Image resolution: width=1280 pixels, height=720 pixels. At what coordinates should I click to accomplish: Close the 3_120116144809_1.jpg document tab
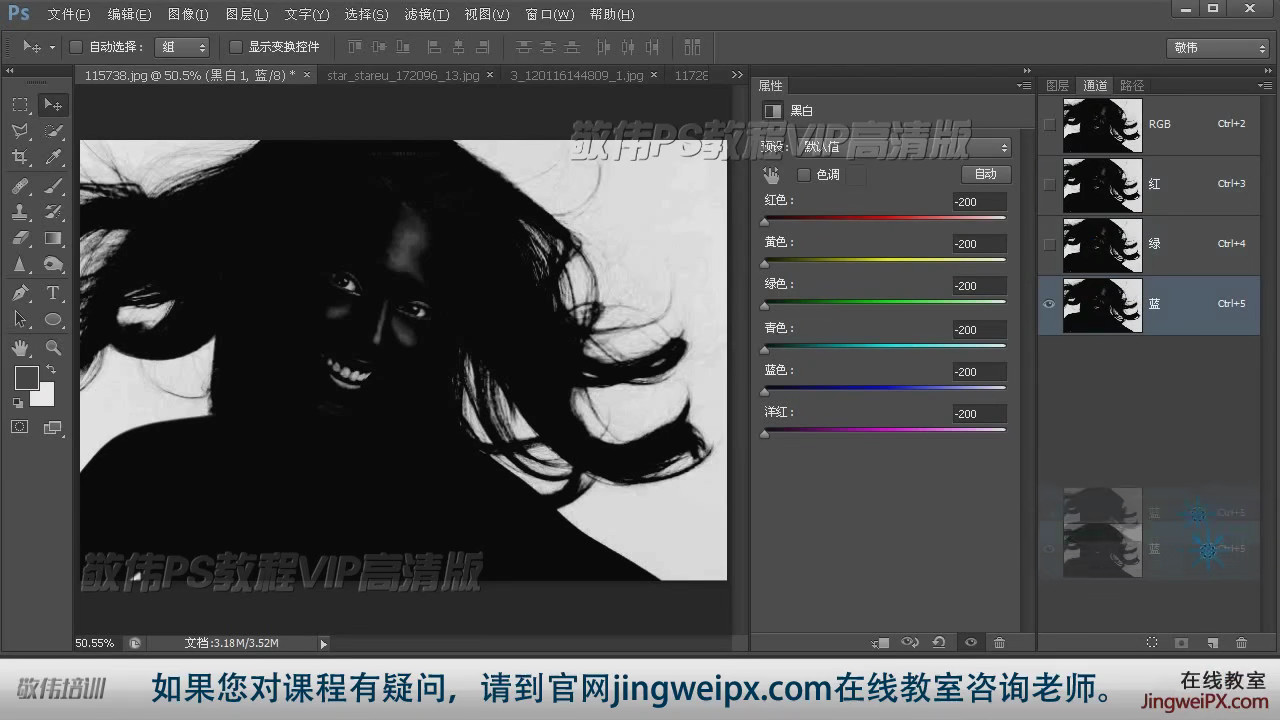pos(654,75)
